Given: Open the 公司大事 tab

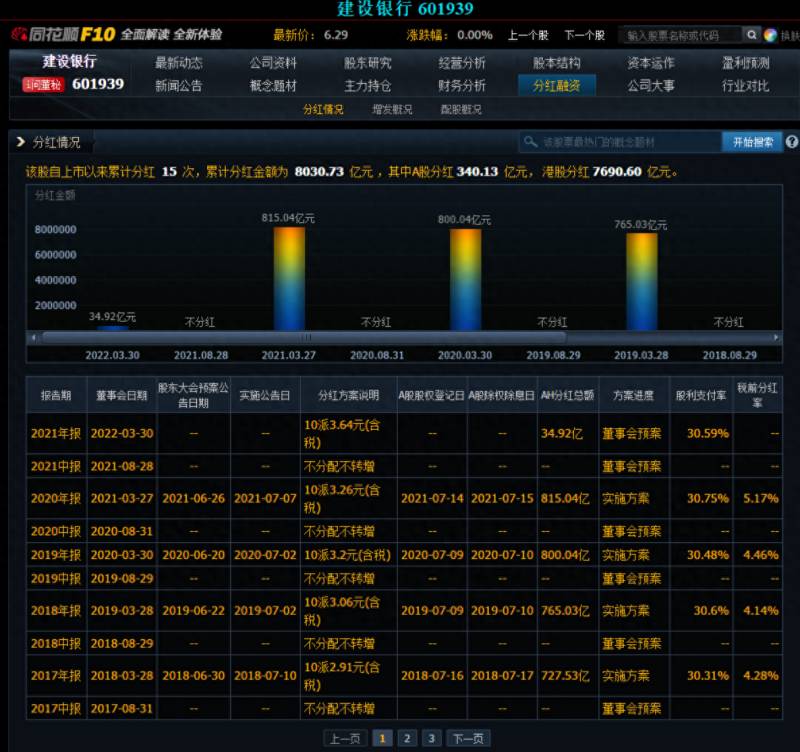Looking at the screenshot, I should (x=651, y=86).
